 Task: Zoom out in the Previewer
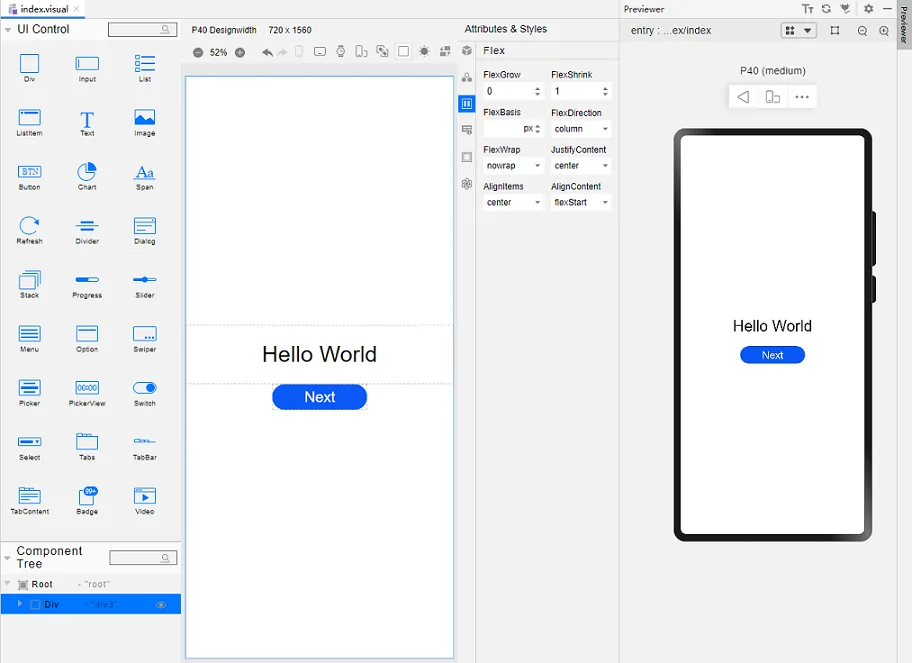coord(862,31)
